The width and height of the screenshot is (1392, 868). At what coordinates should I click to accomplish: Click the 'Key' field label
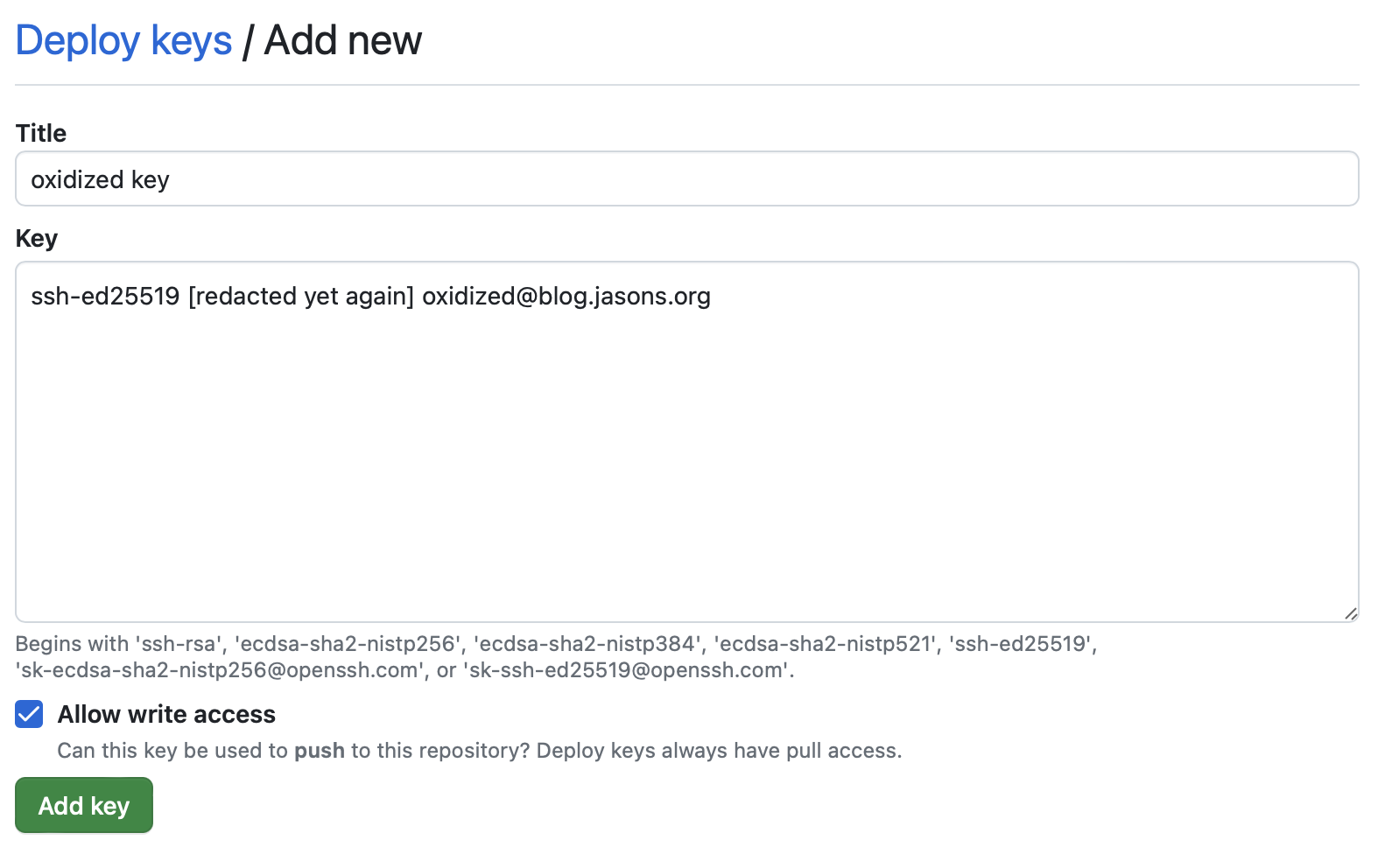pos(37,238)
